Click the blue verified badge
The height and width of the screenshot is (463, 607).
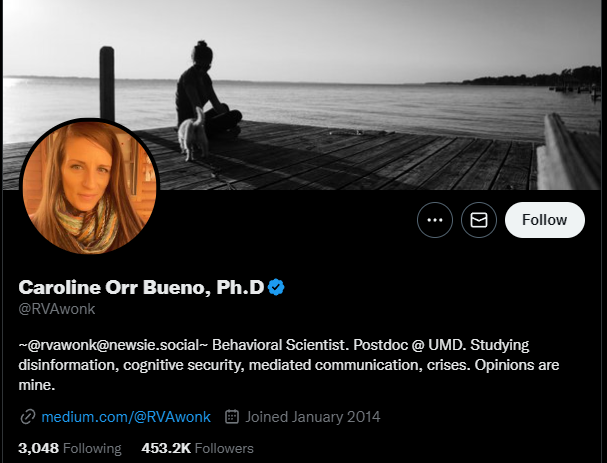pyautogui.click(x=277, y=288)
